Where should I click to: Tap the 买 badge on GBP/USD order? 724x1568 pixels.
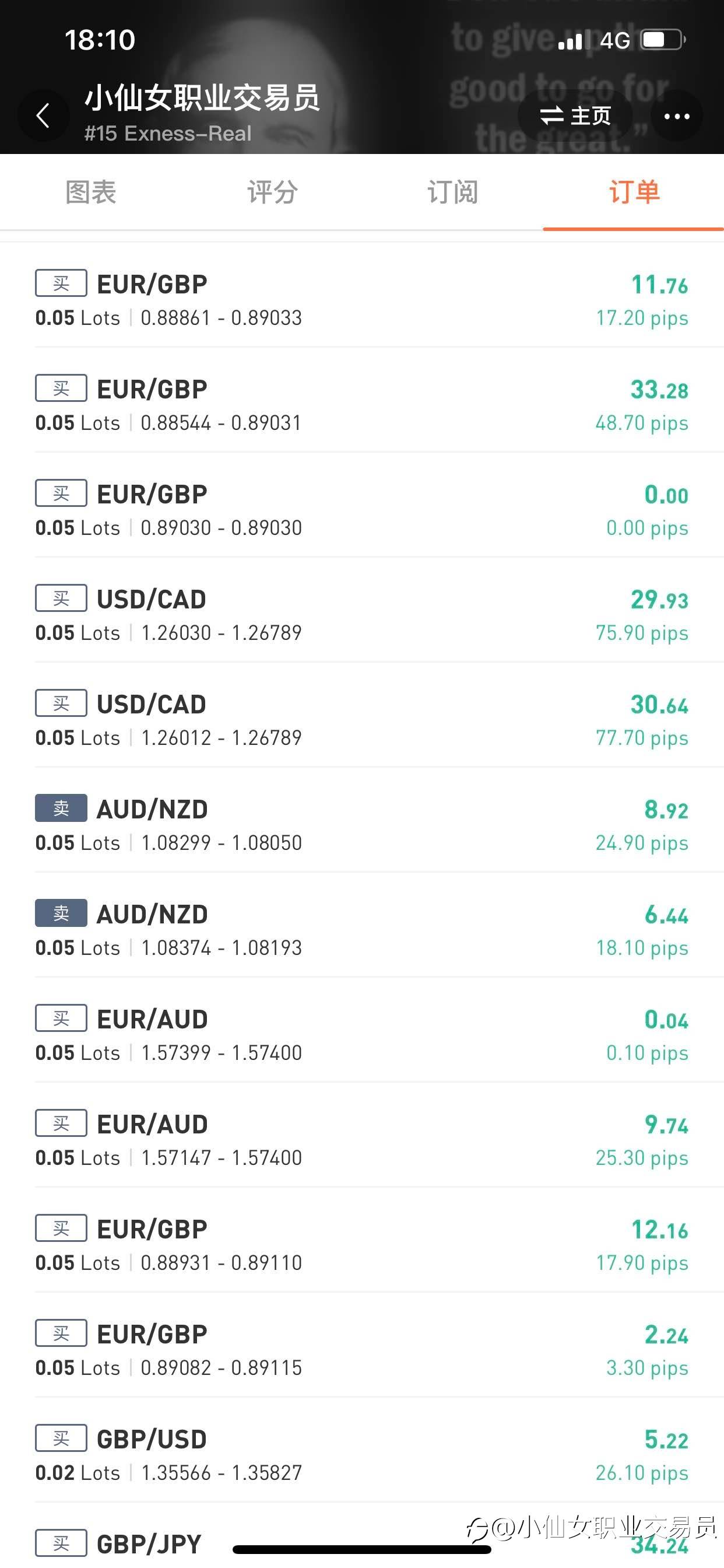point(61,1438)
